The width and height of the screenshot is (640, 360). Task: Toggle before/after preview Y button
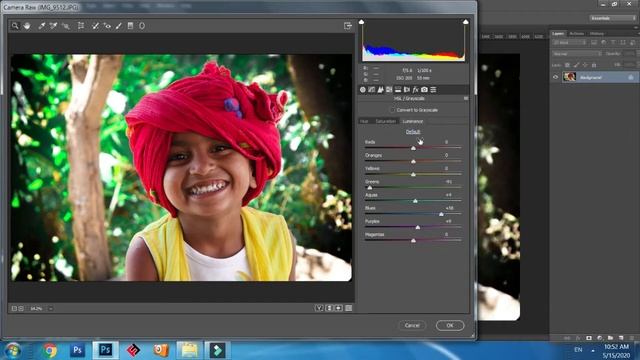[319, 308]
